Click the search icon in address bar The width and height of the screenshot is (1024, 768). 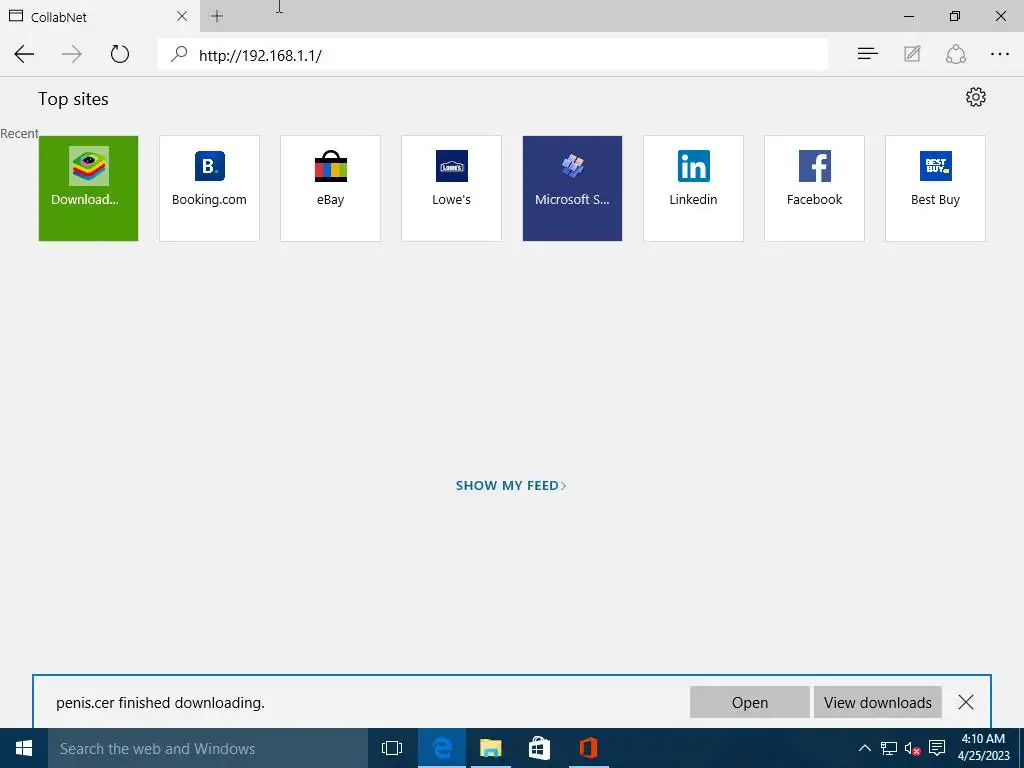(179, 54)
